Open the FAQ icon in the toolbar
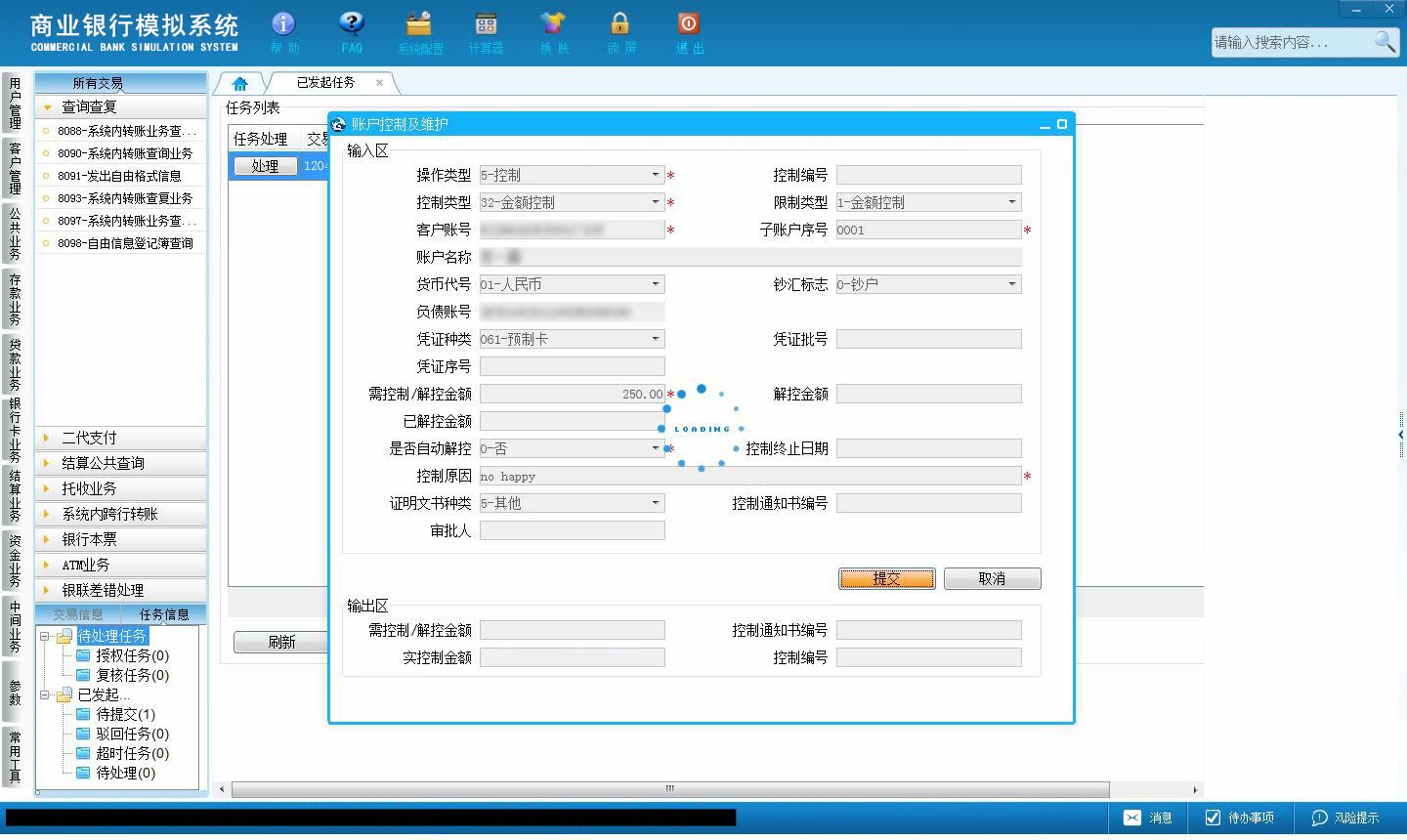This screenshot has height=840, width=1407. pyautogui.click(x=352, y=32)
